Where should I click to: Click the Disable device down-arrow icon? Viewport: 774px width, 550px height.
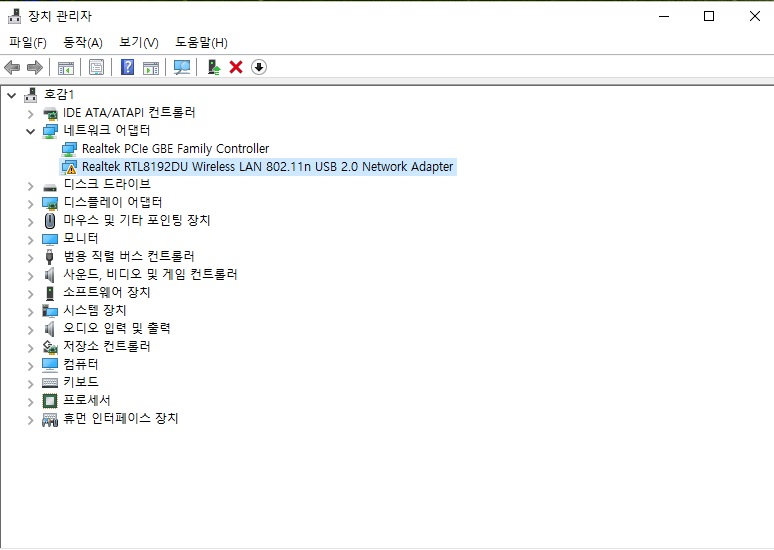click(259, 67)
